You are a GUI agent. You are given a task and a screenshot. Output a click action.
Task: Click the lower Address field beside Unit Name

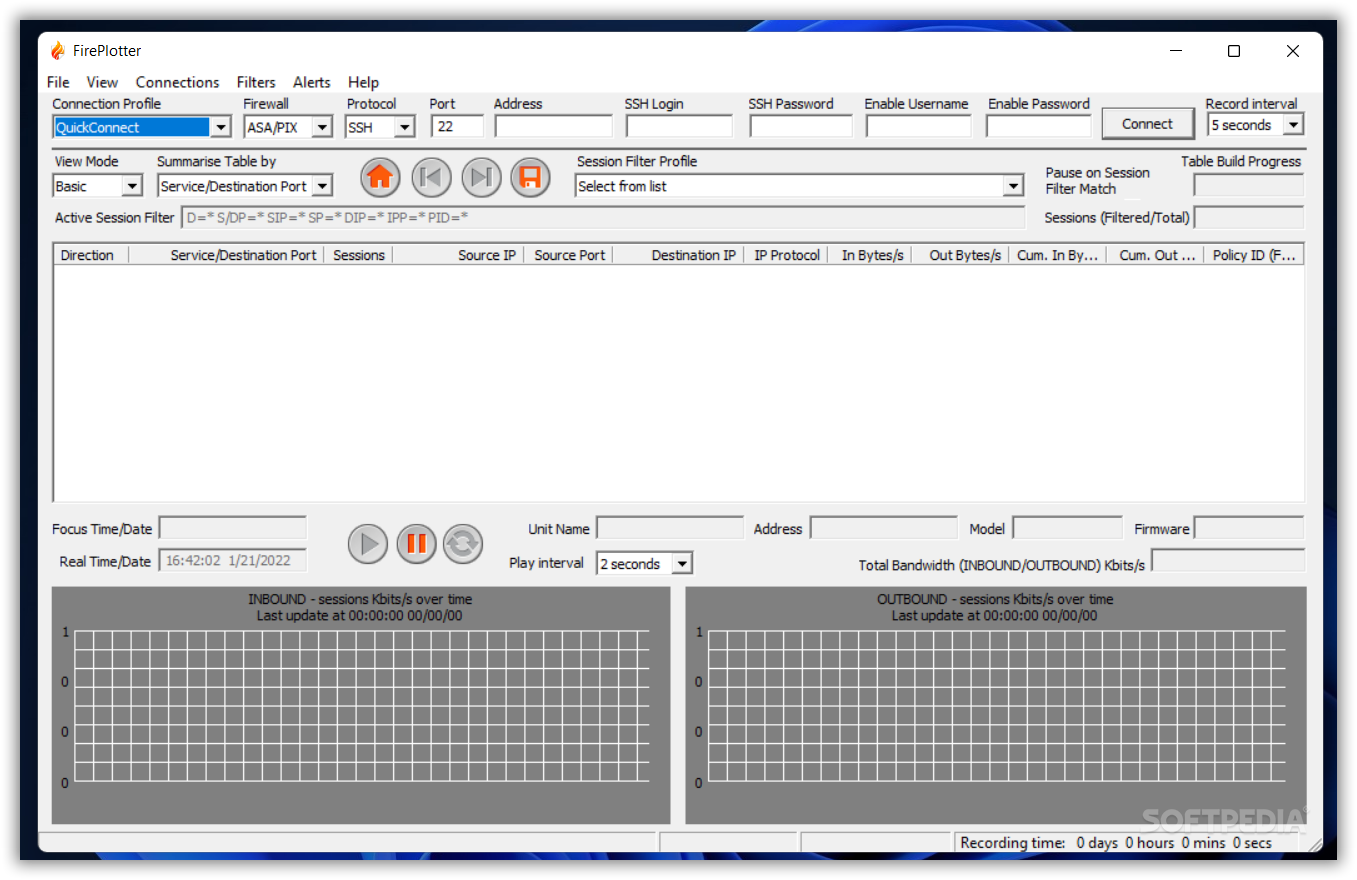pos(884,528)
